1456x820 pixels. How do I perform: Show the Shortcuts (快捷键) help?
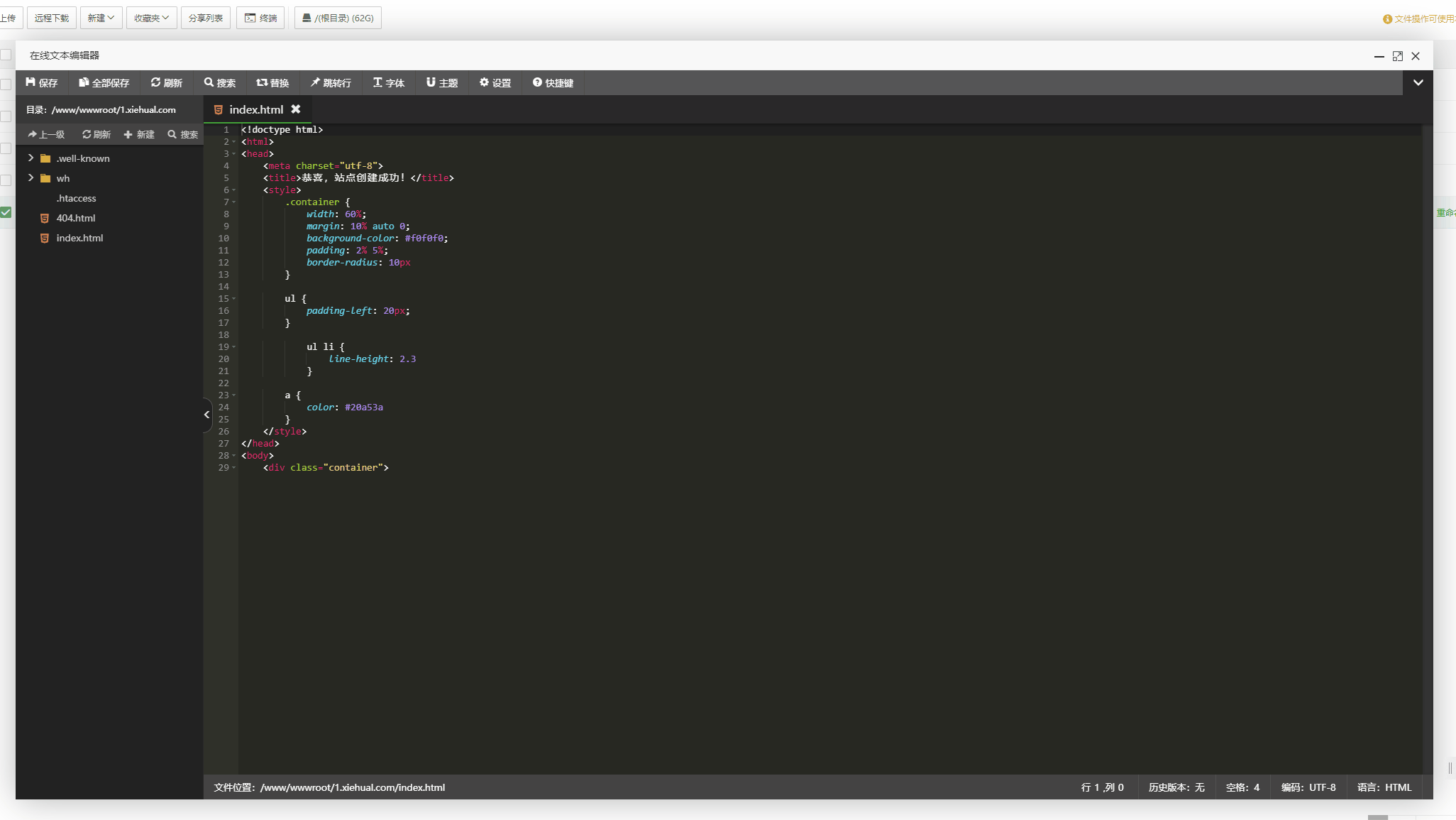tap(553, 83)
